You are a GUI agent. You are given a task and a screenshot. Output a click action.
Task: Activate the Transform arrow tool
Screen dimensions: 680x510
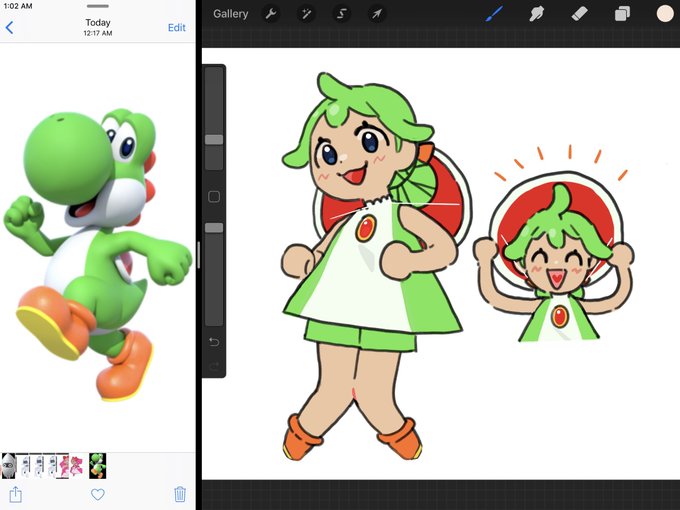[376, 14]
